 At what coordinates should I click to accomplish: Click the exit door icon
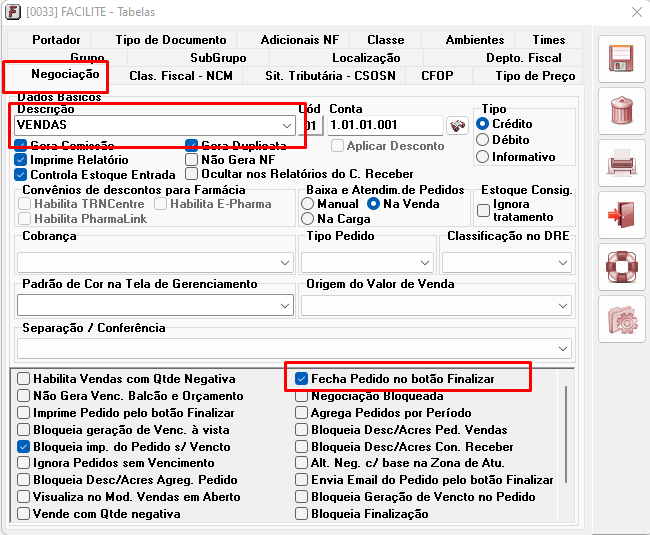coord(621,215)
